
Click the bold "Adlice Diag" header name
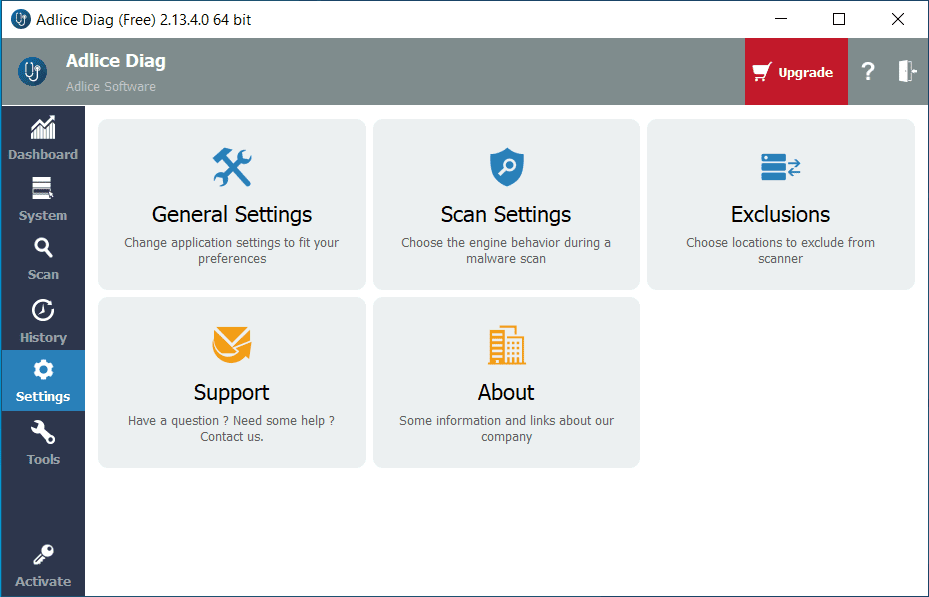116,61
